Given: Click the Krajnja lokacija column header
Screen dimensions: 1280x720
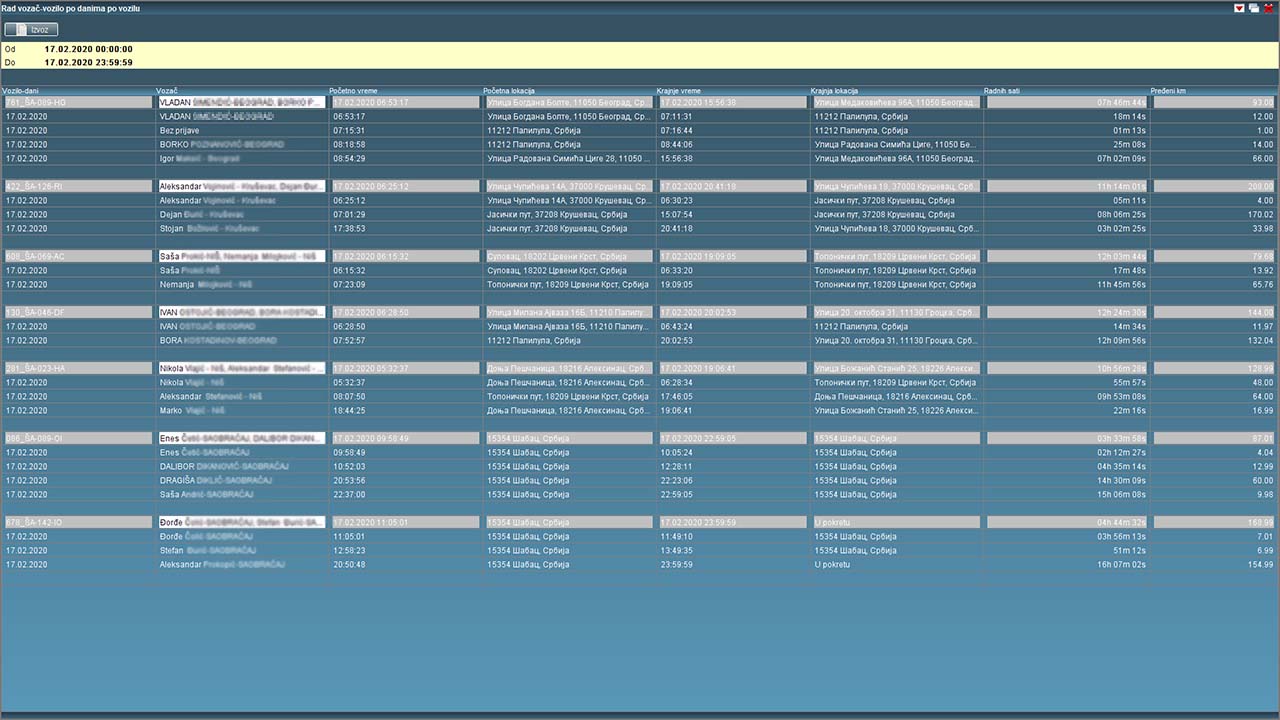Looking at the screenshot, I should tap(834, 91).
